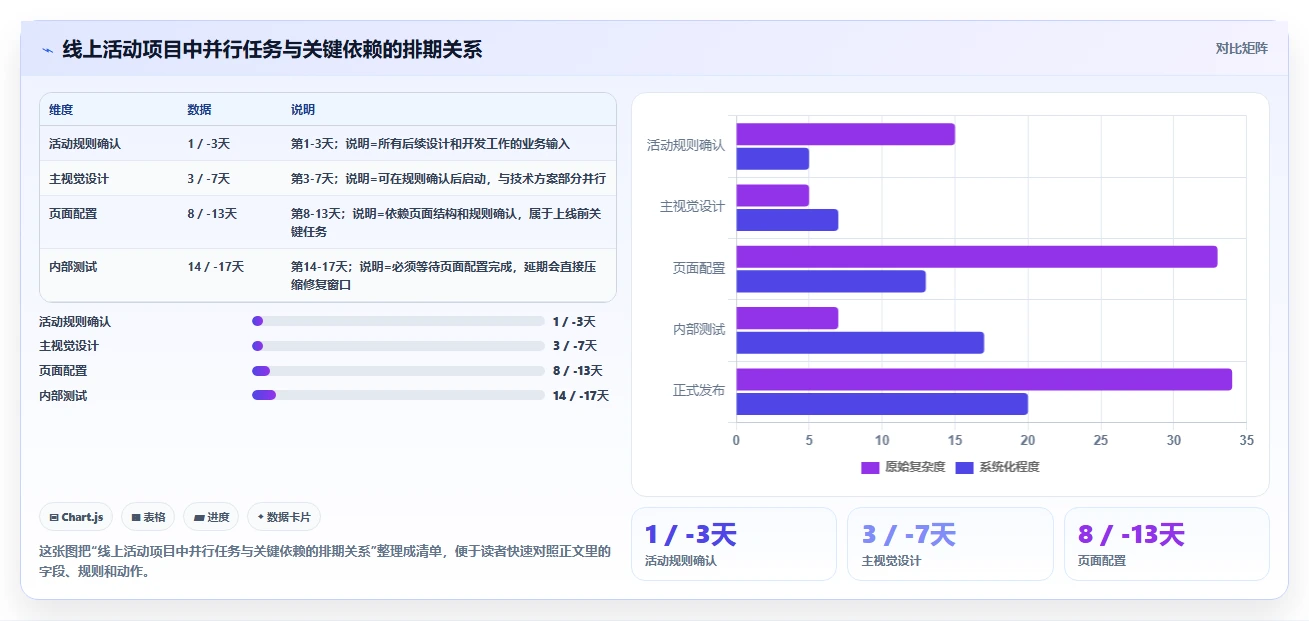The width and height of the screenshot is (1309, 621).
Task: Click the 第1-3天 description cell
Action: 430,144
